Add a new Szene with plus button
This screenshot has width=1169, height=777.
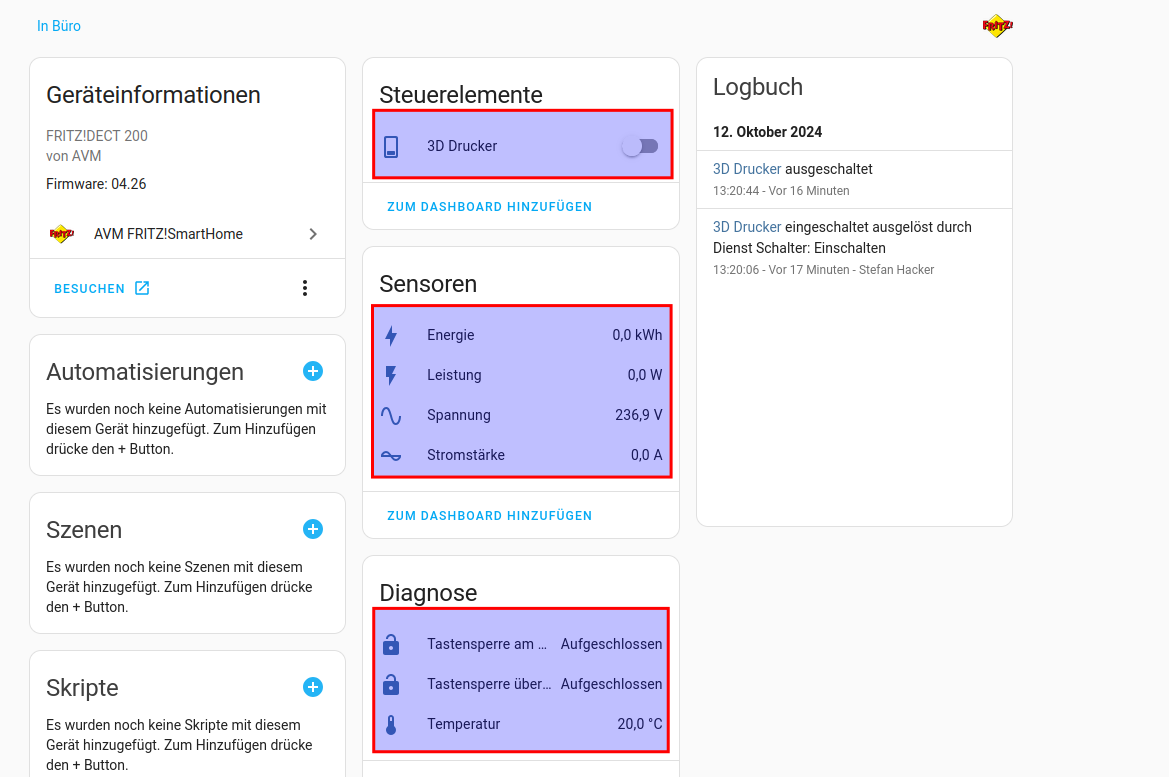pos(313,529)
